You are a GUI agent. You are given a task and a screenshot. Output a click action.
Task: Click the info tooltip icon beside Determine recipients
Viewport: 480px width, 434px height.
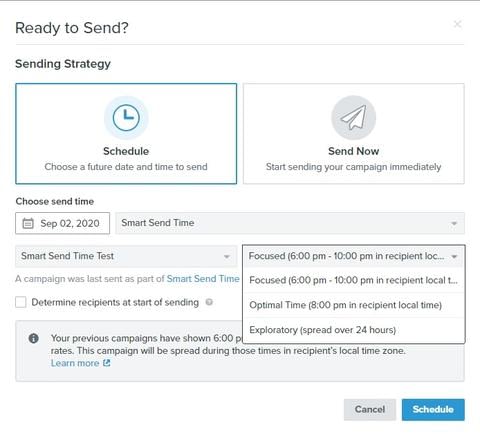pos(209,302)
